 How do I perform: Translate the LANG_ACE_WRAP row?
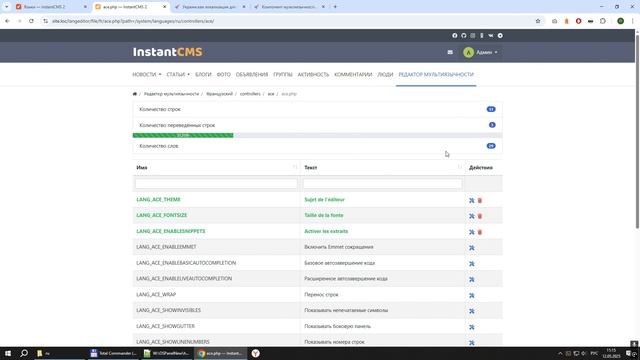tap(471, 295)
